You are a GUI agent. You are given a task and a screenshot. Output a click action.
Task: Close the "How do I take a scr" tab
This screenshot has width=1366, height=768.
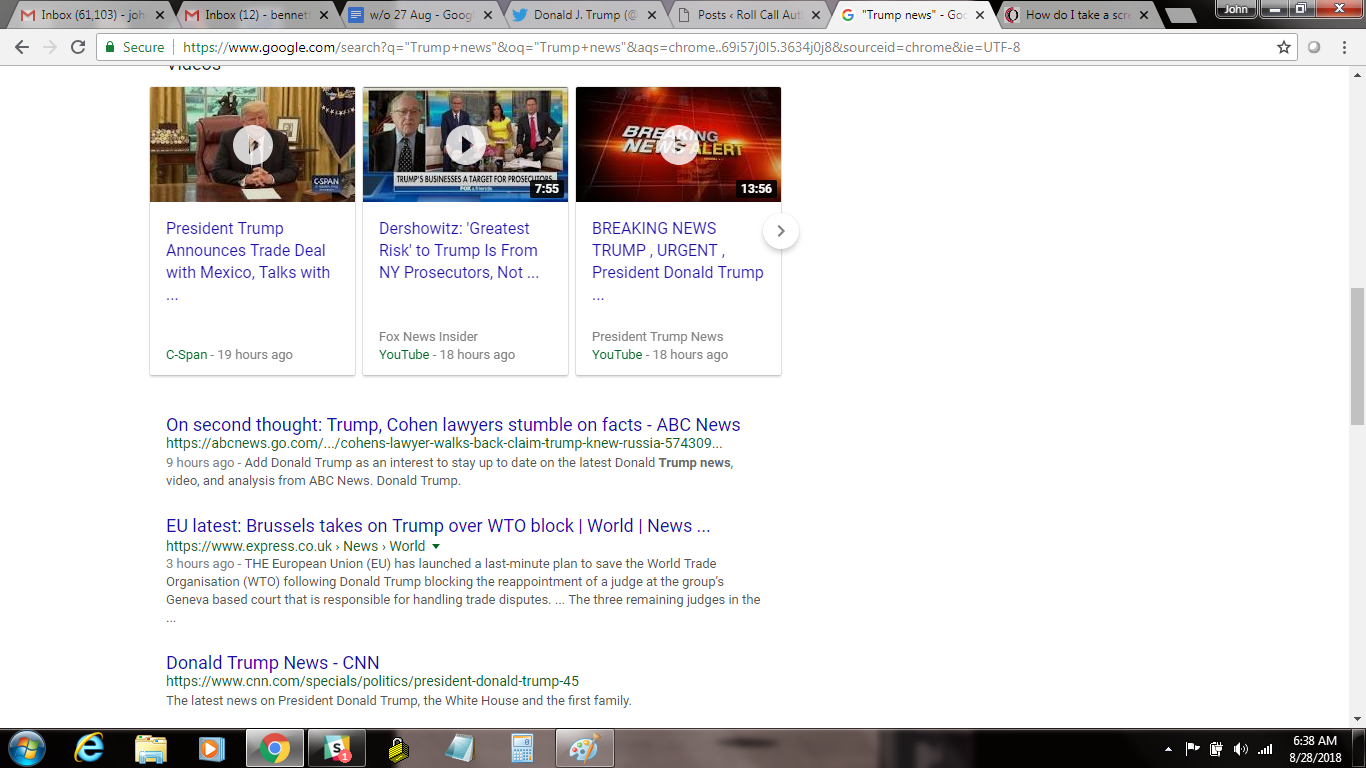1145,15
